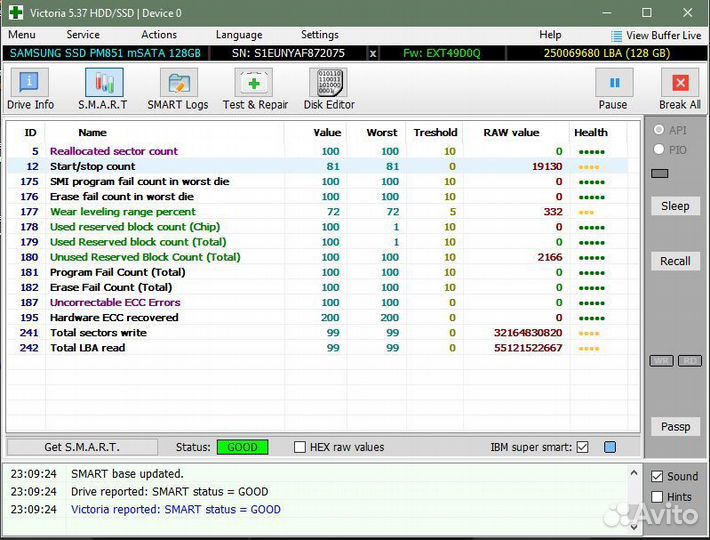Click the Get S.M.A.R.T. button
Image resolution: width=710 pixels, height=540 pixels.
click(x=82, y=447)
